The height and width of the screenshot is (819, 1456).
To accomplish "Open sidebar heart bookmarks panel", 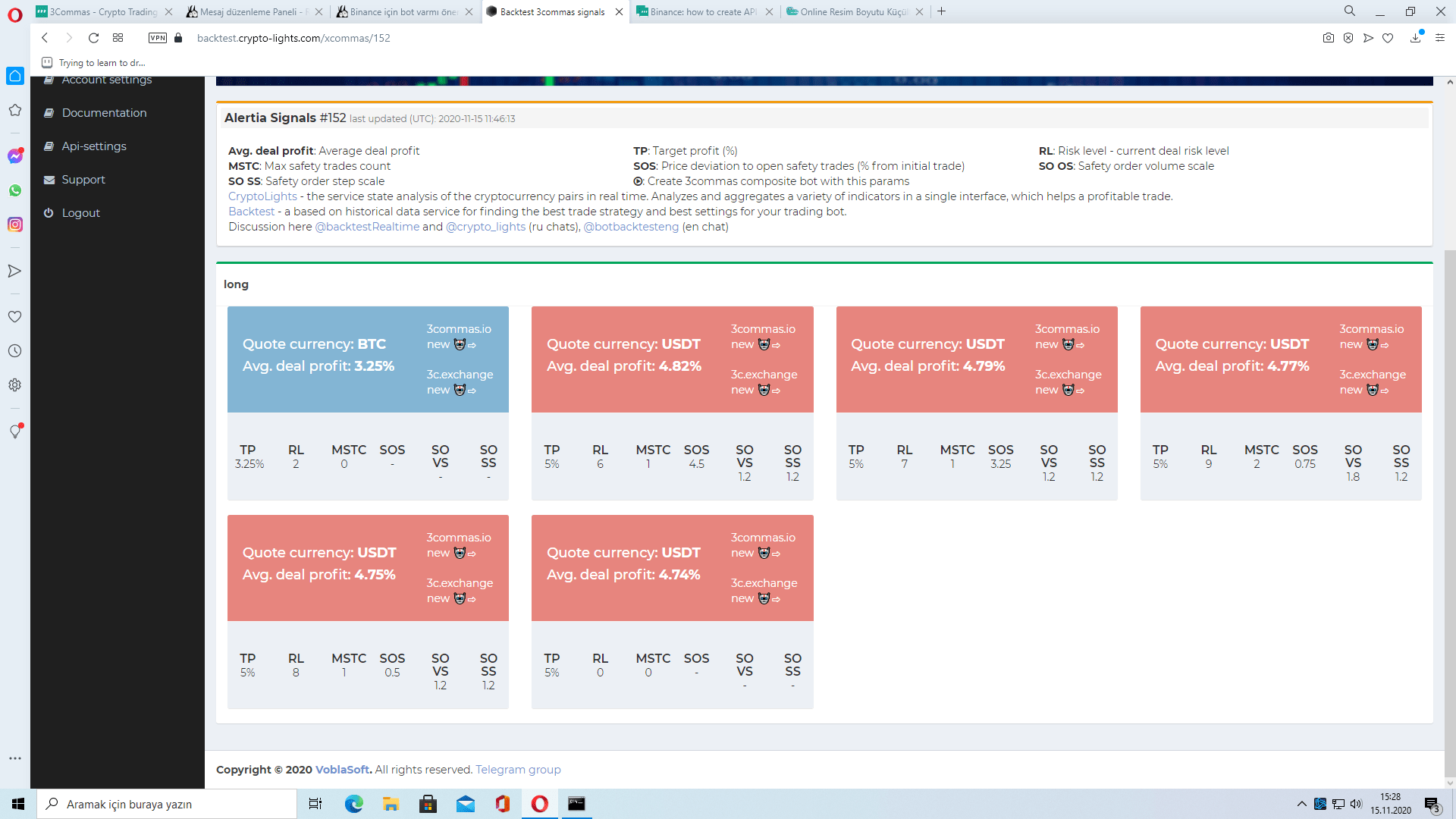I will pyautogui.click(x=14, y=316).
